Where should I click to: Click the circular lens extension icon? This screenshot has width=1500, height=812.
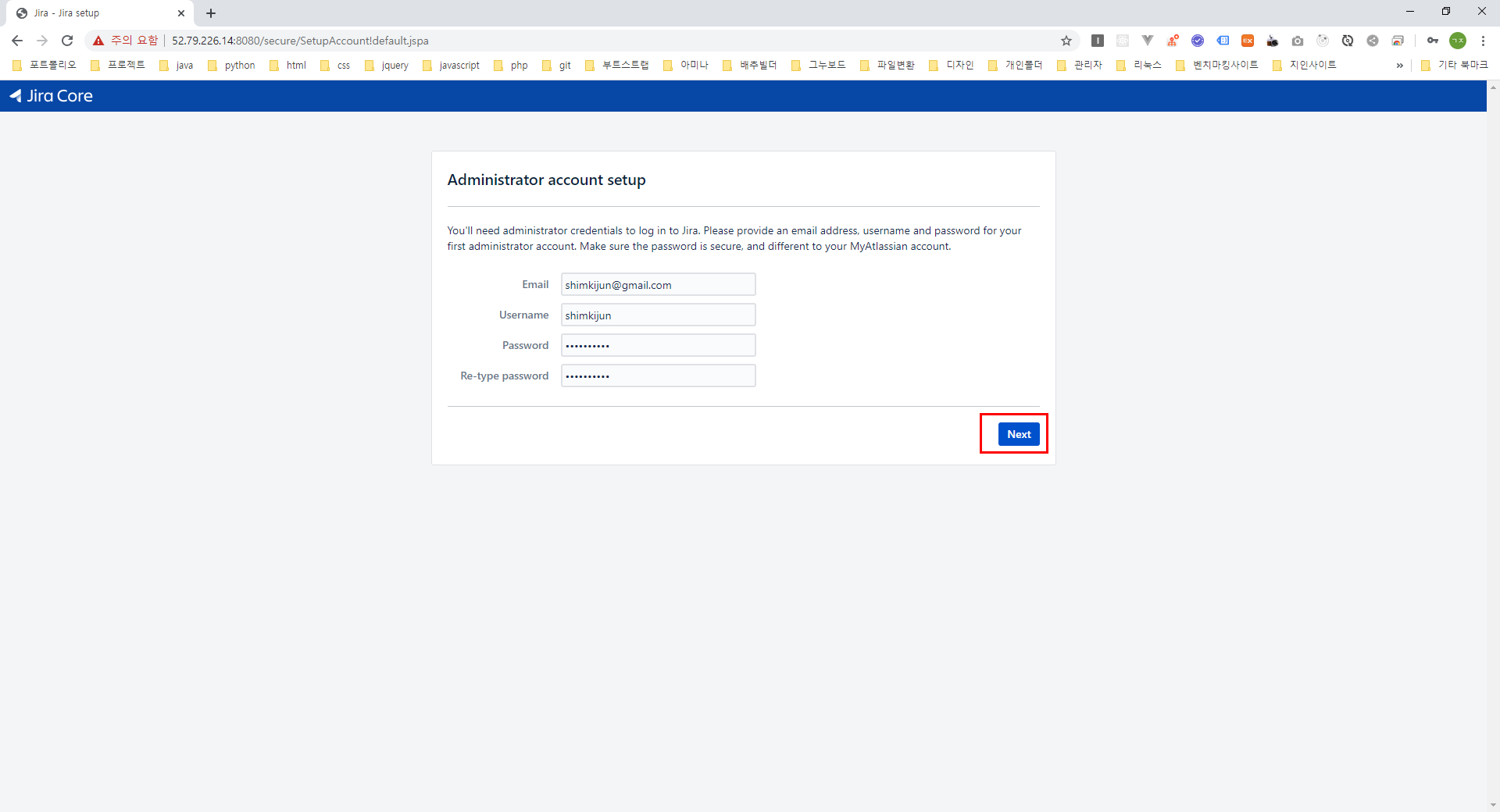pyautogui.click(x=1323, y=41)
